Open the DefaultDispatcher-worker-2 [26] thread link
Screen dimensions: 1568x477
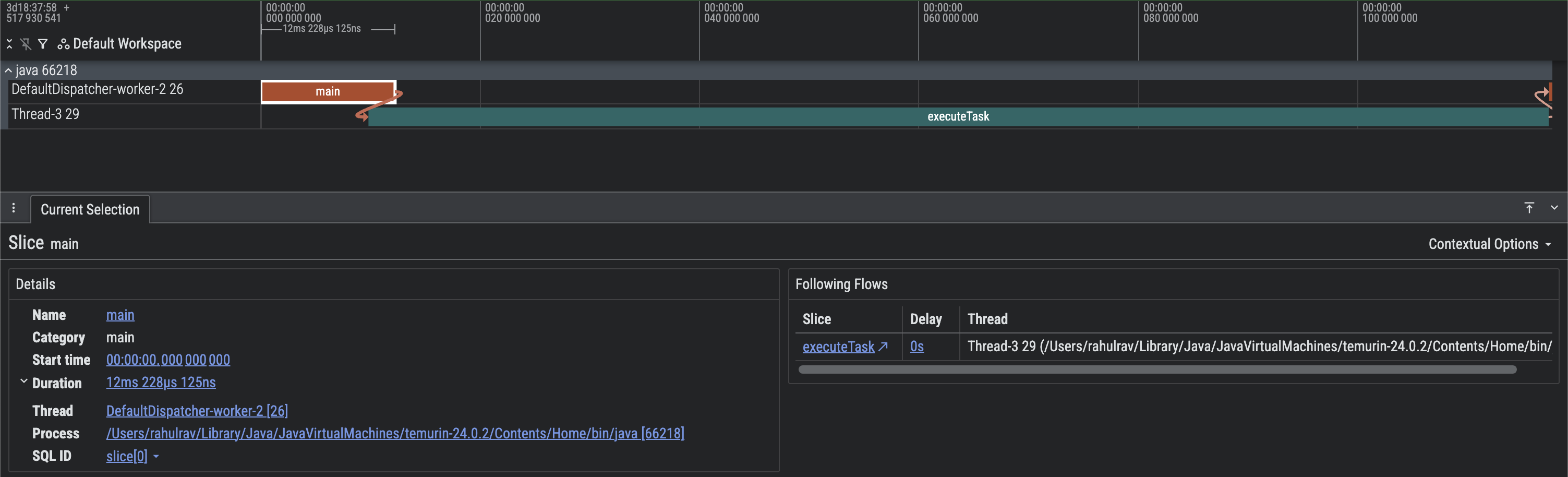[197, 411]
